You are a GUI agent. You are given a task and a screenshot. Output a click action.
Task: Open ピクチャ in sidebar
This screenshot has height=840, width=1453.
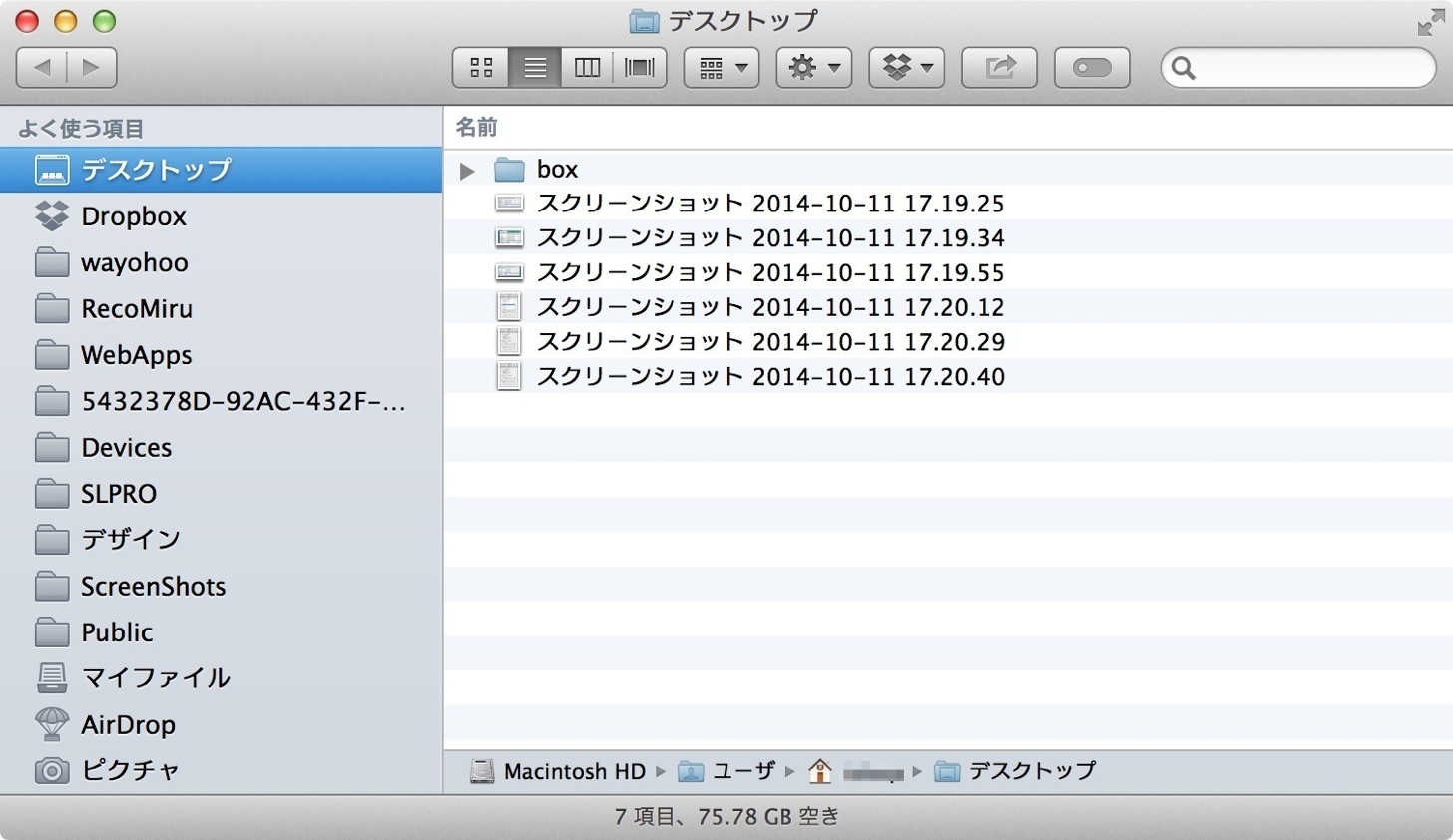click(221, 770)
